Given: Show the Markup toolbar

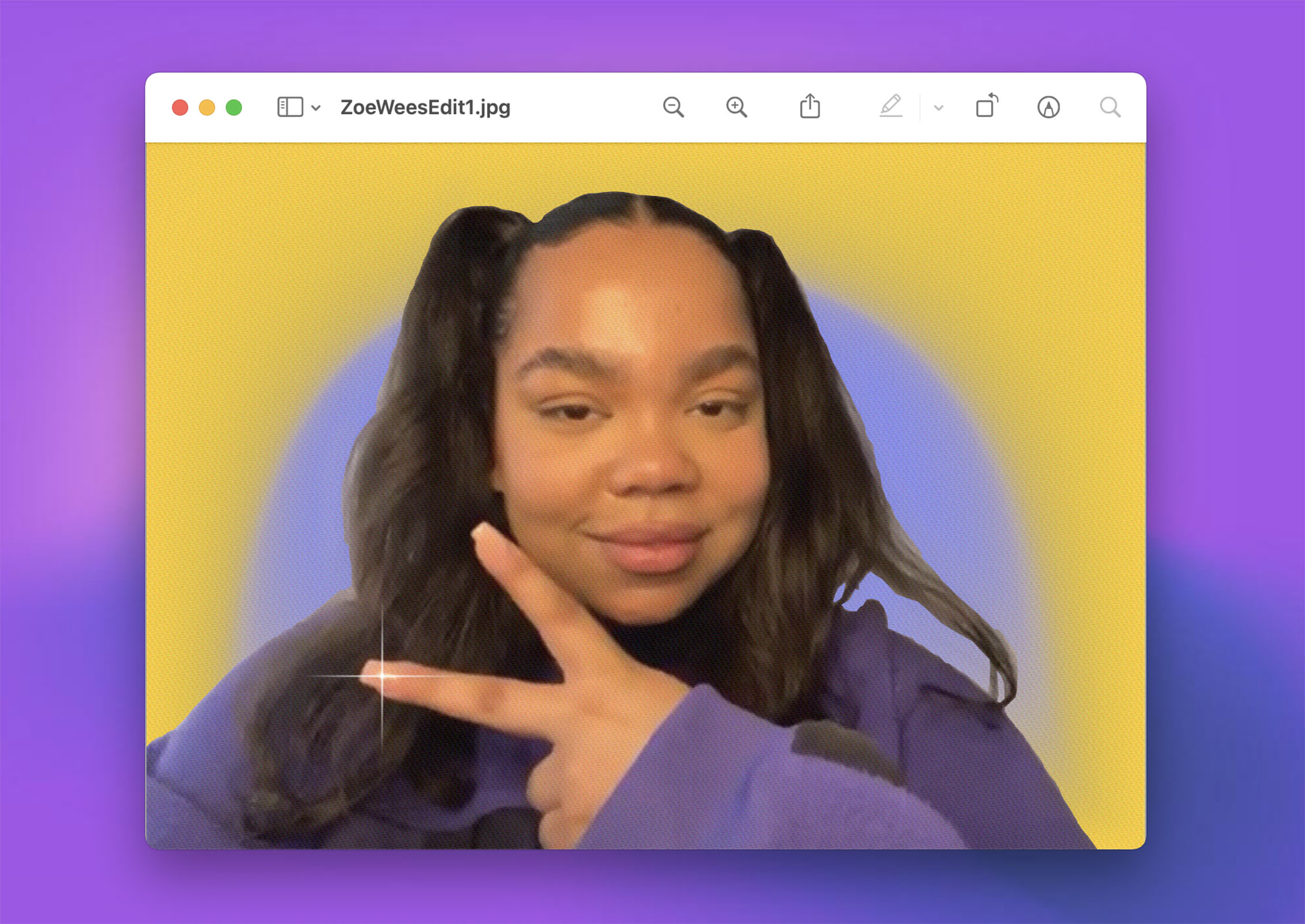Looking at the screenshot, I should [x=1048, y=107].
